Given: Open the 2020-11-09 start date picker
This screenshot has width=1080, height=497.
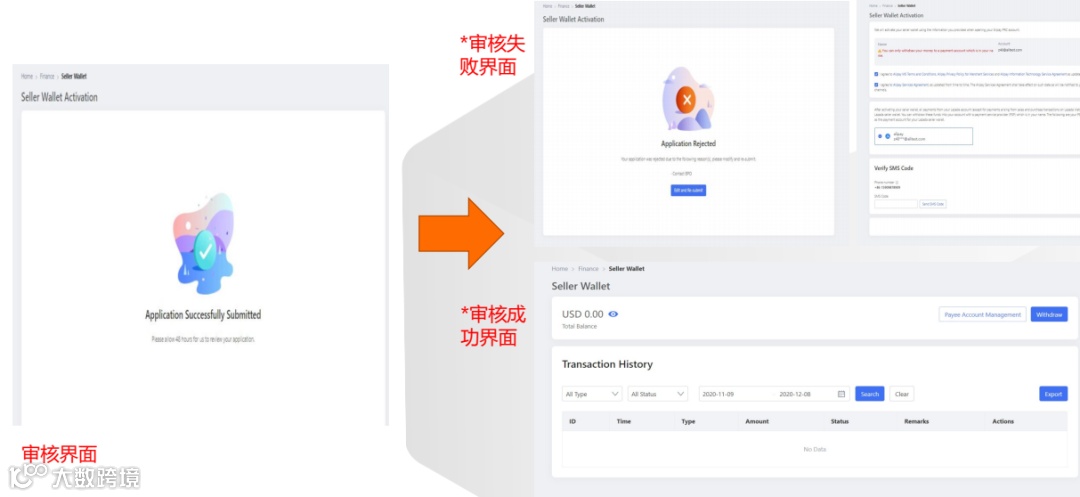Looking at the screenshot, I should 717,394.
